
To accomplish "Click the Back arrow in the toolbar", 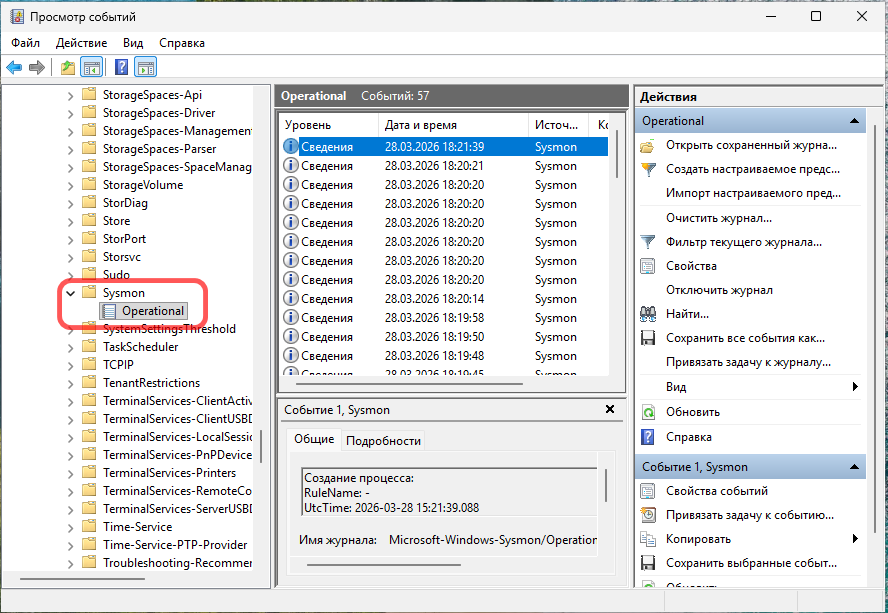I will [14, 68].
